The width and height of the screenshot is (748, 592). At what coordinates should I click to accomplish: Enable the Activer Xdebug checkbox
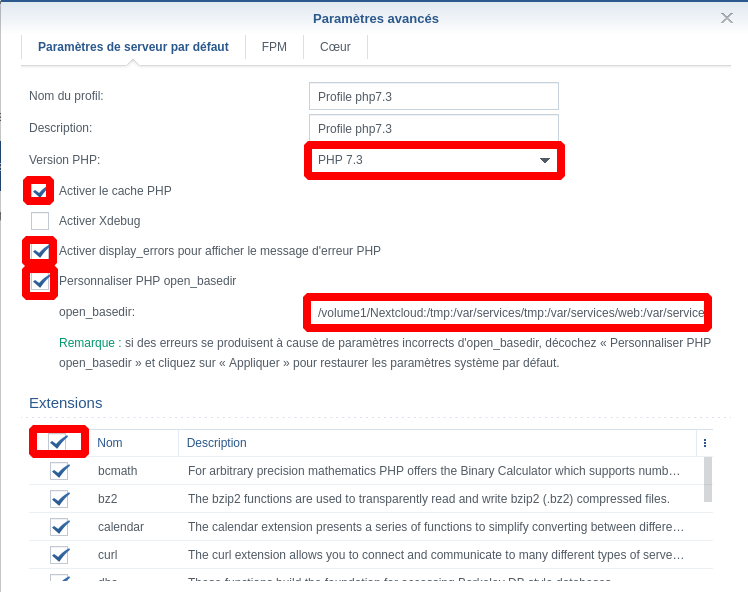(x=40, y=221)
